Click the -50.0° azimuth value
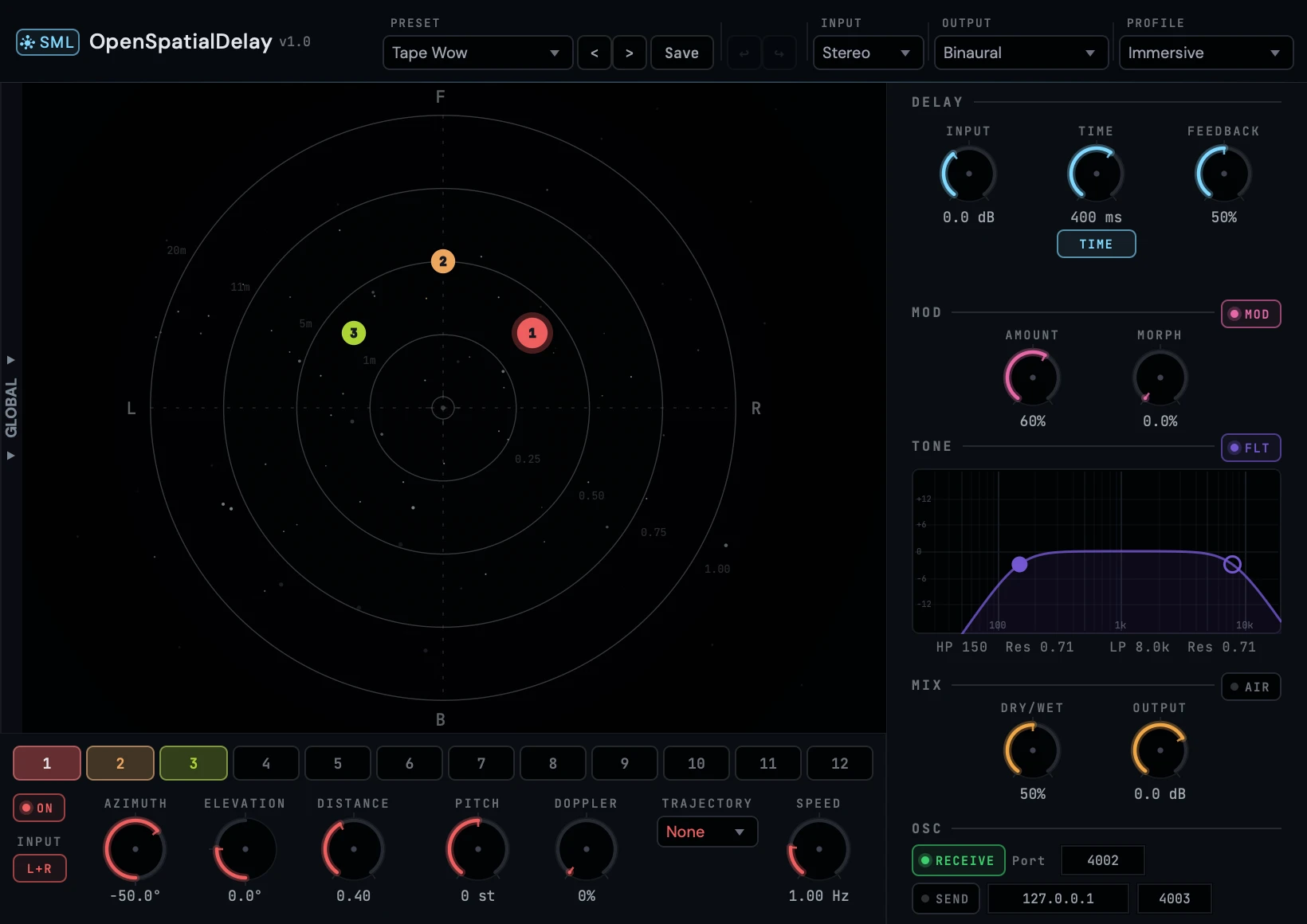The width and height of the screenshot is (1307, 924). 135,895
